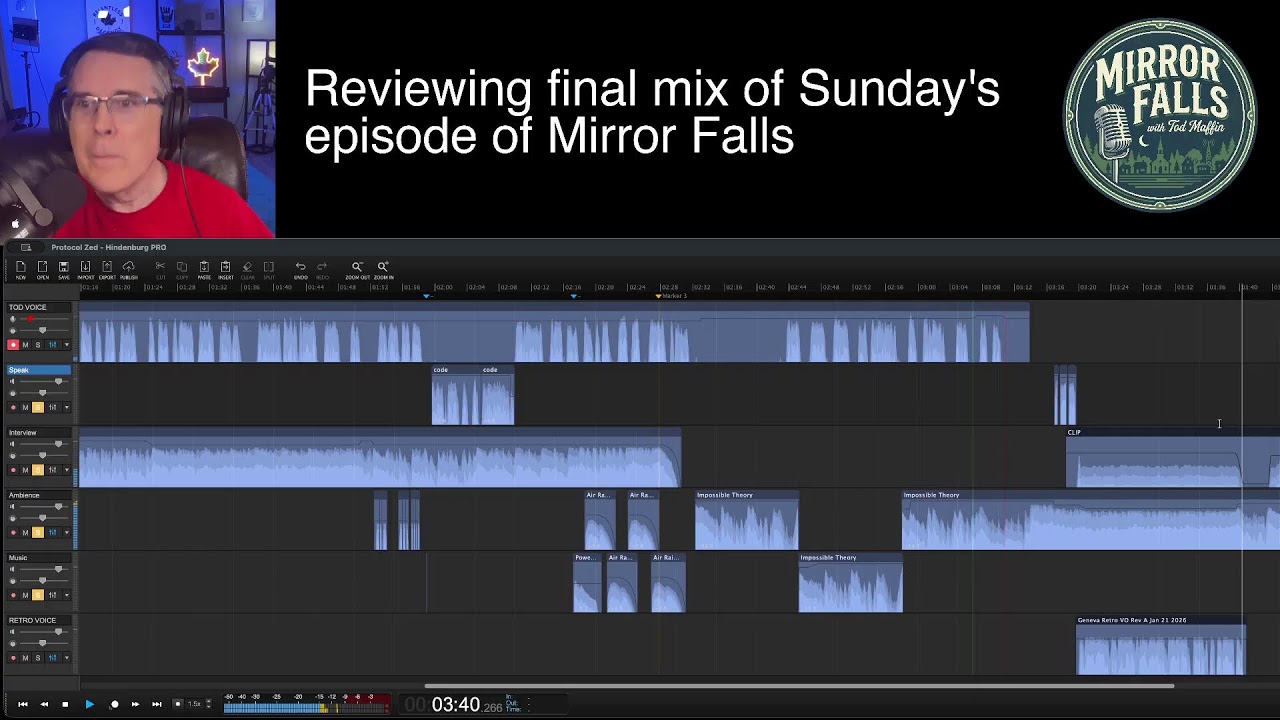The width and height of the screenshot is (1280, 720).
Task: Arm record on the Interview track
Action: (x=13, y=470)
